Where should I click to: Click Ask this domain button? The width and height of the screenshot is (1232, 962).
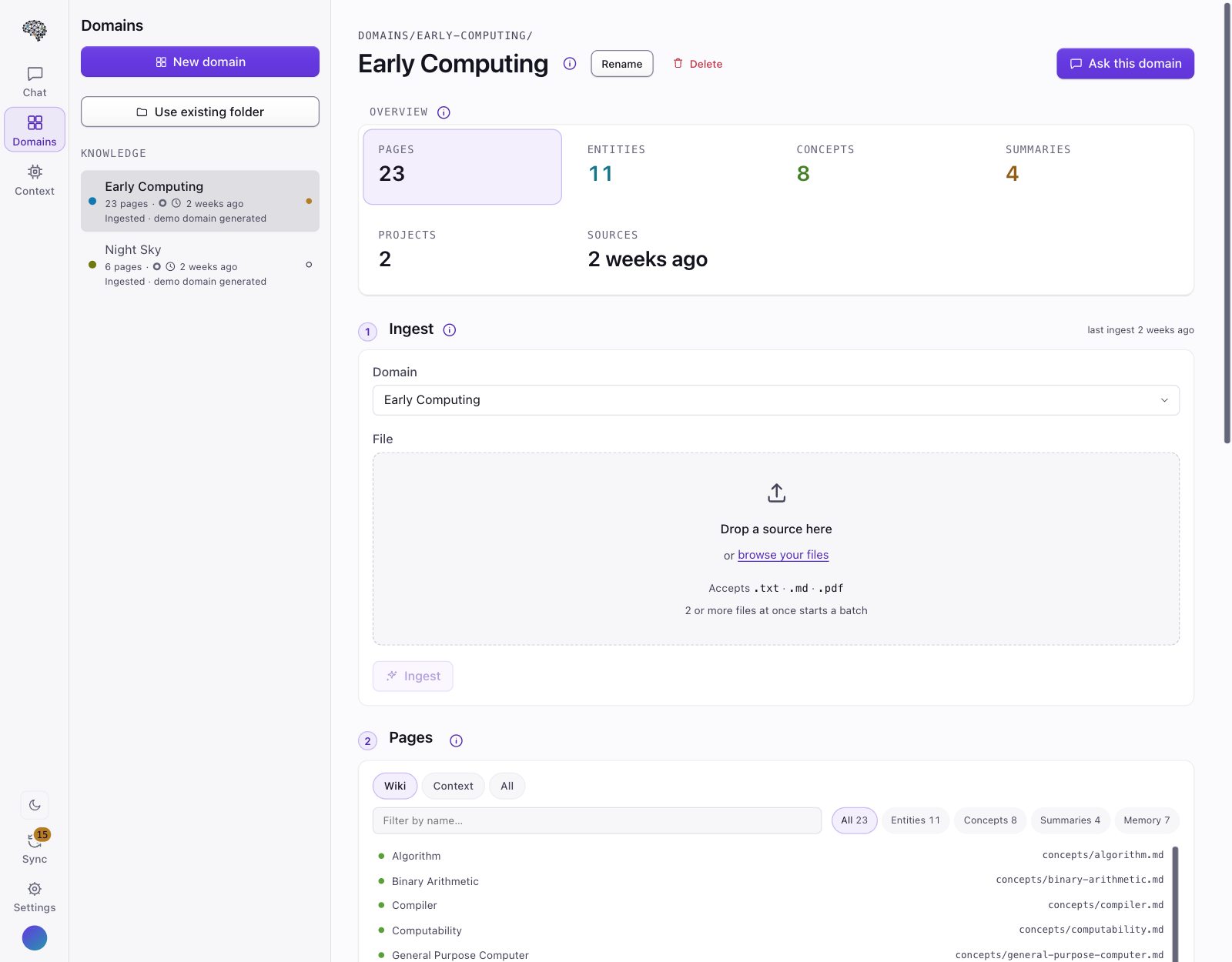(1125, 64)
